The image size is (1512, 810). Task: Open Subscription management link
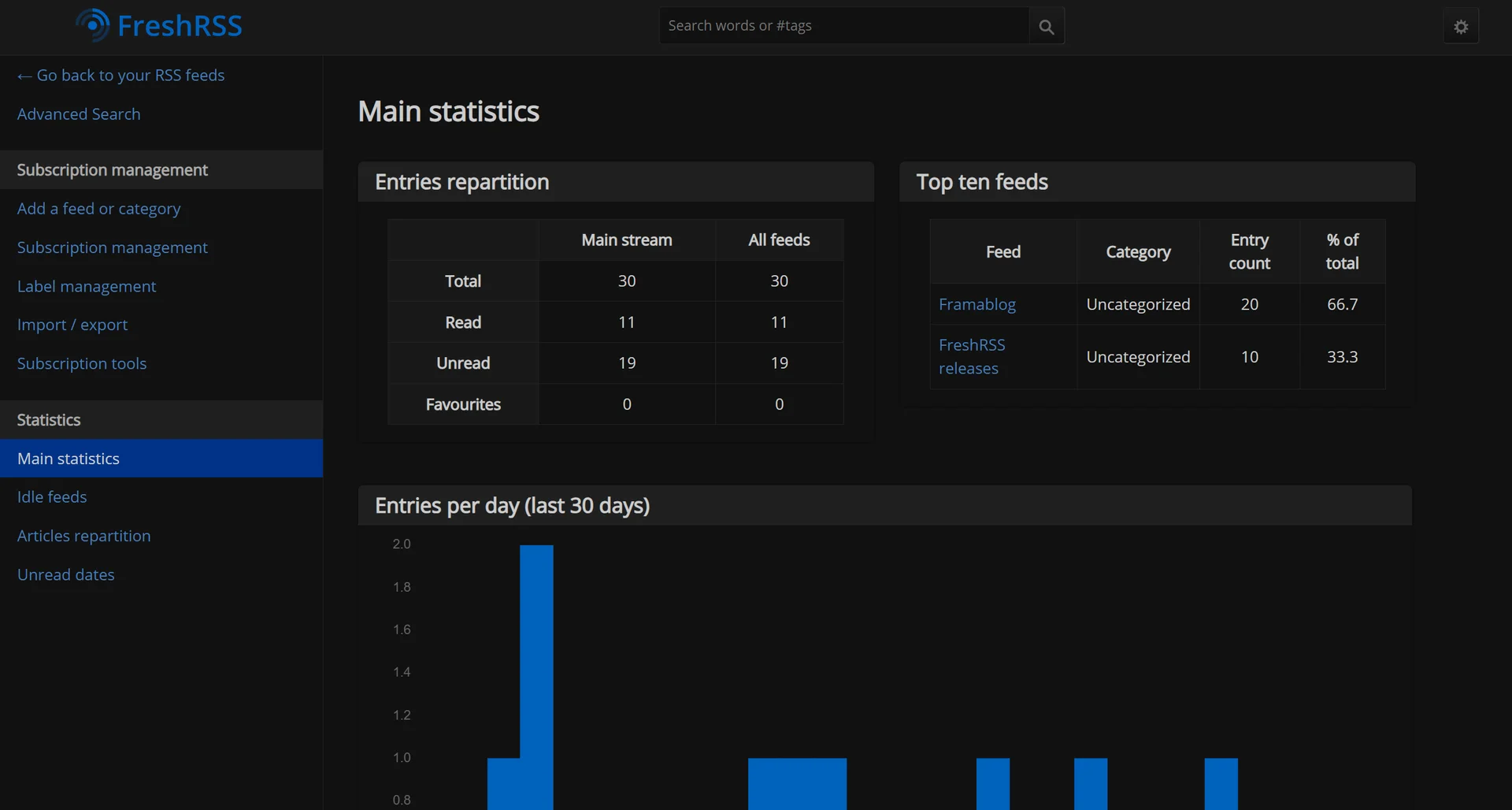point(113,247)
